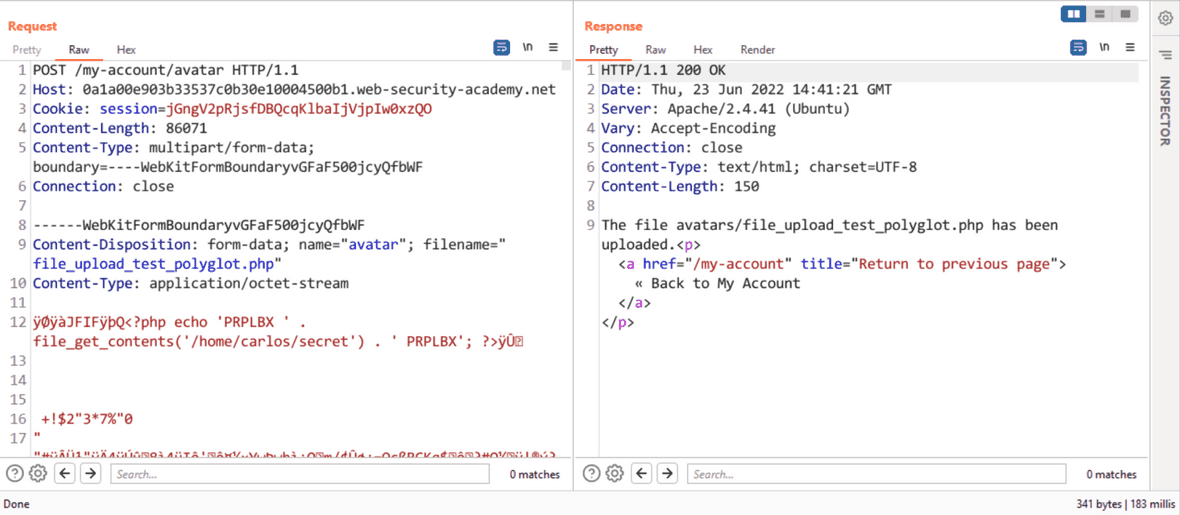Select side-by-side layout view
The image size is (1180, 515).
click(x=1074, y=14)
